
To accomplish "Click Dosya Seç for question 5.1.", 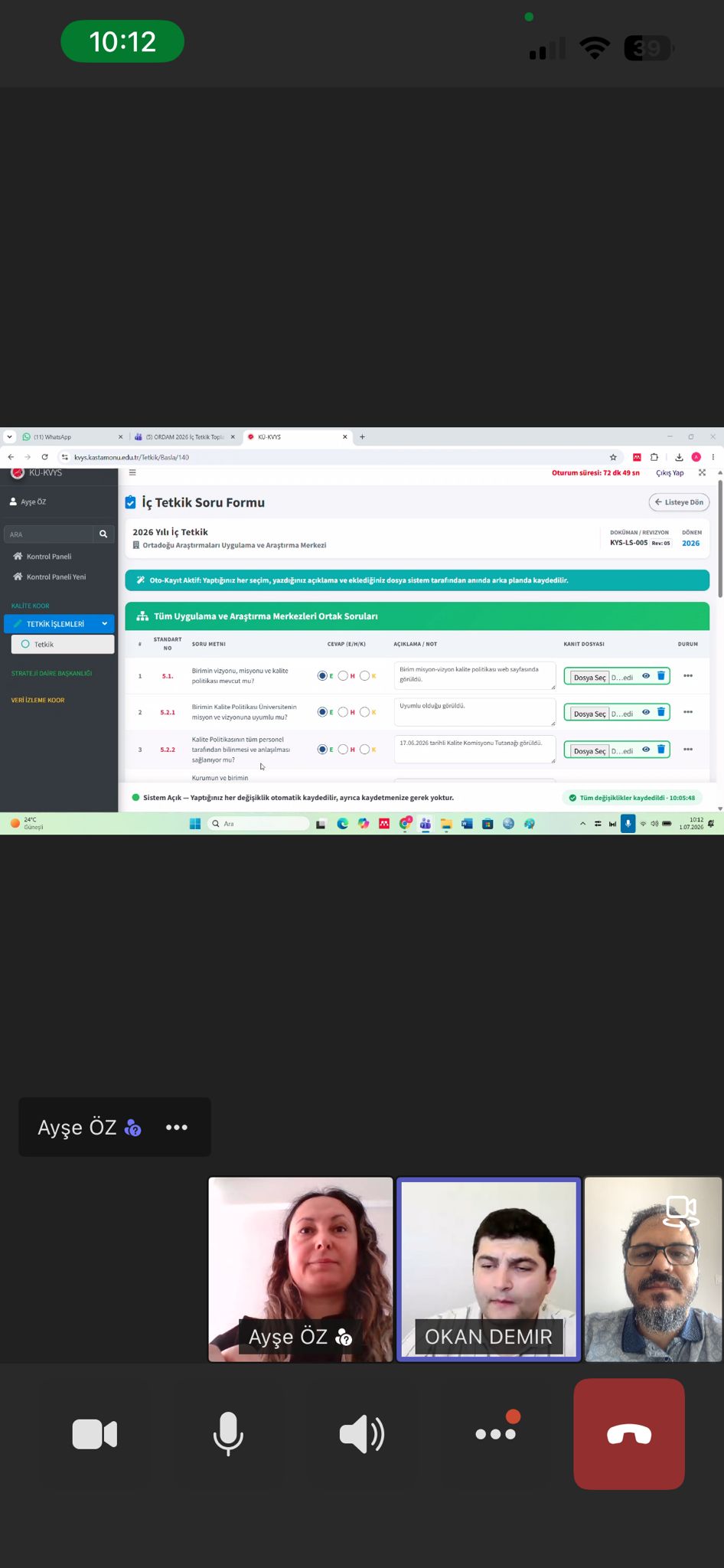I will [589, 677].
